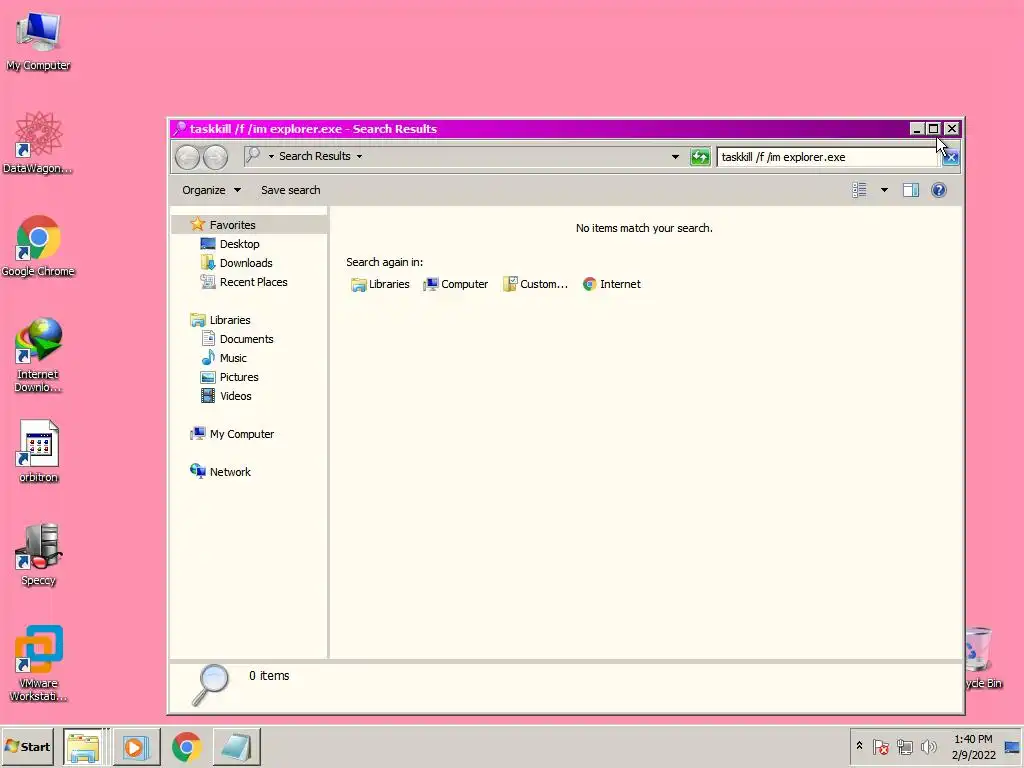
Task: Click Save search in the toolbar
Action: [291, 190]
